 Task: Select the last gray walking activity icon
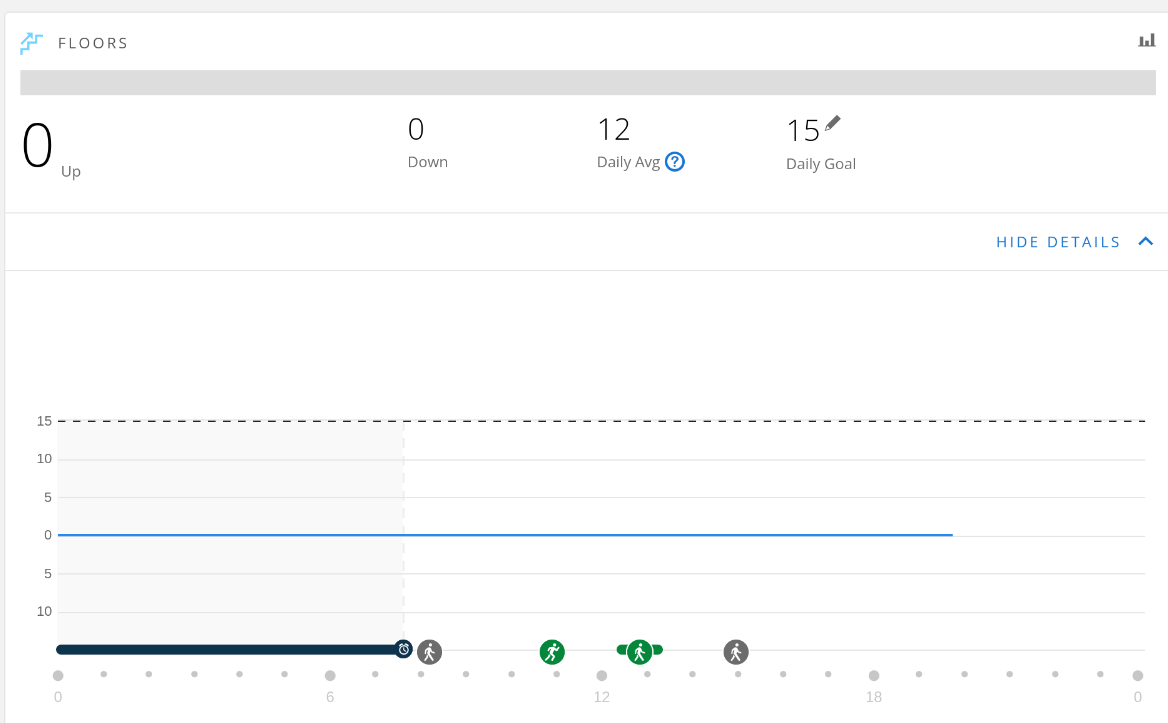tap(736, 652)
